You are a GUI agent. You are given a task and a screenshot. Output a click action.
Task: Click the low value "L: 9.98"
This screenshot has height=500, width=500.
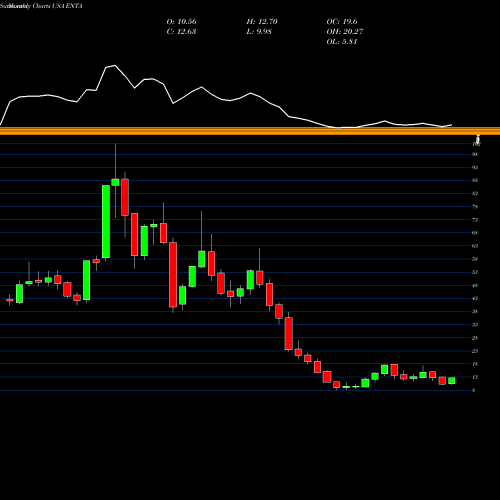259,32
